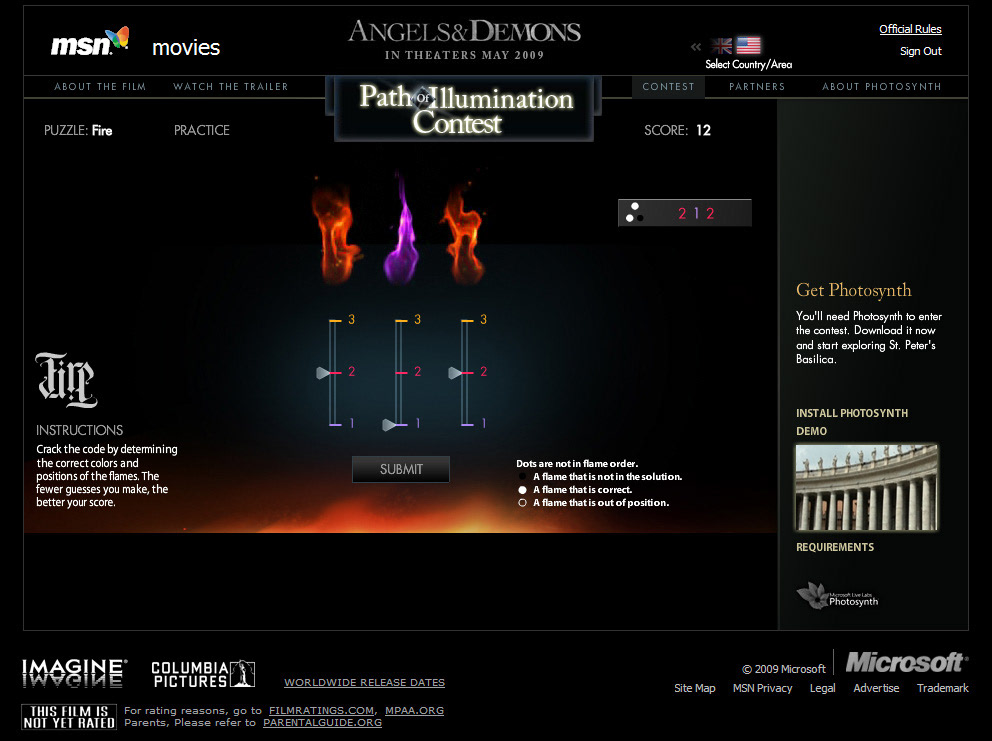Click the Instructions heading

80,430
